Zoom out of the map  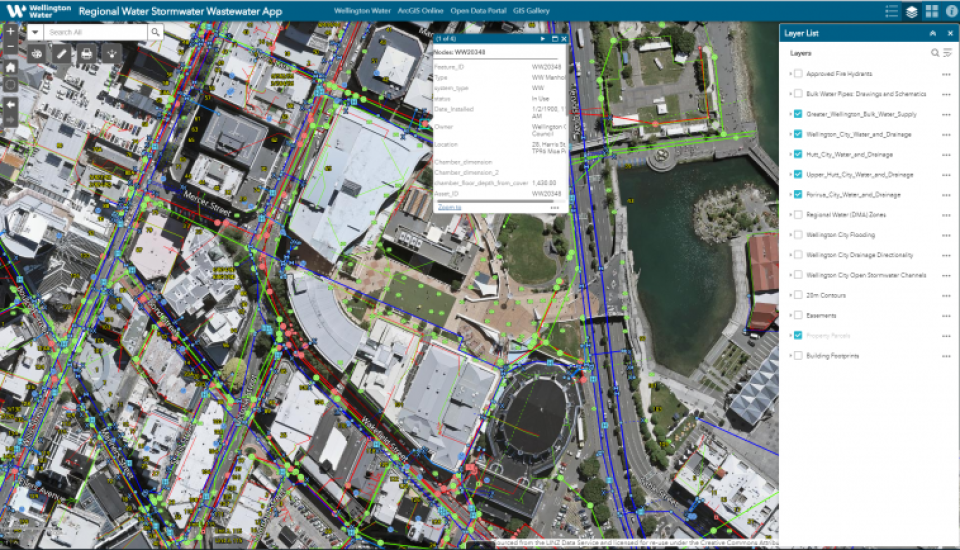[x=10, y=47]
